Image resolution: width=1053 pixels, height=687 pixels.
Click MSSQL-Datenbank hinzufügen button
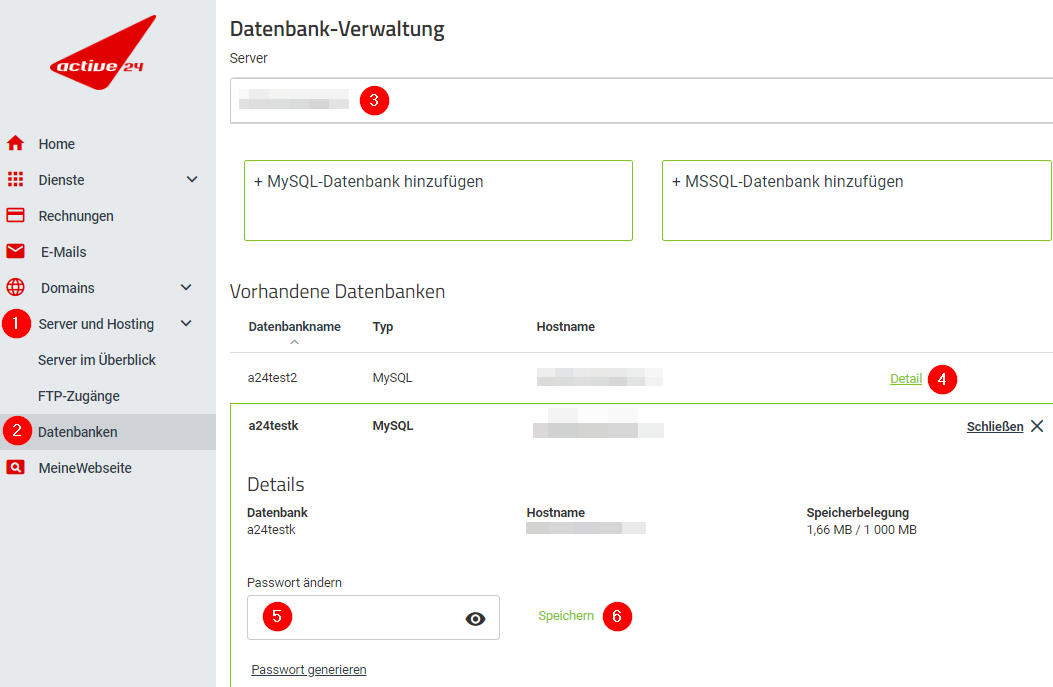coord(856,200)
